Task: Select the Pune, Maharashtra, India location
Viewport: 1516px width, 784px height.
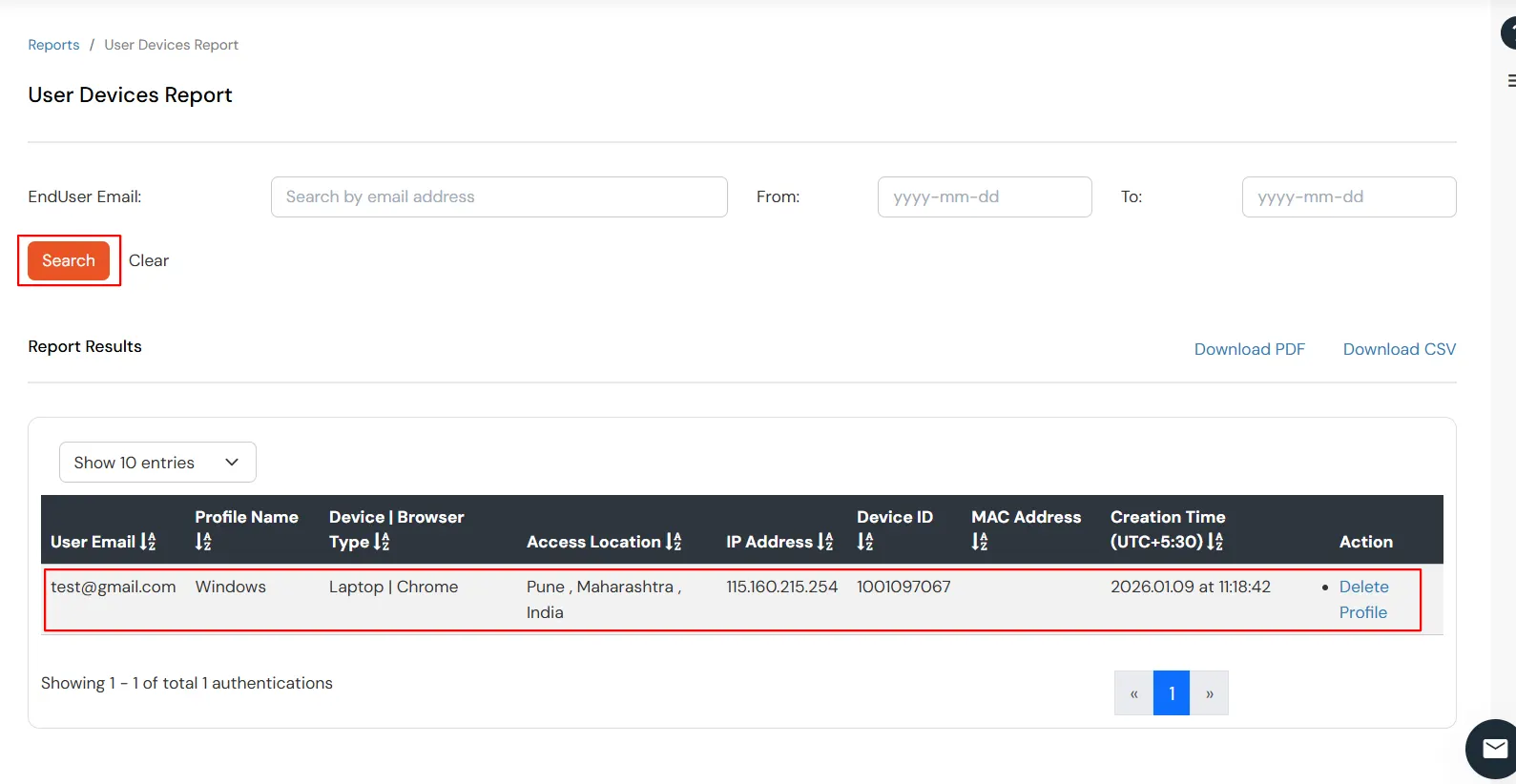Action: click(x=604, y=599)
